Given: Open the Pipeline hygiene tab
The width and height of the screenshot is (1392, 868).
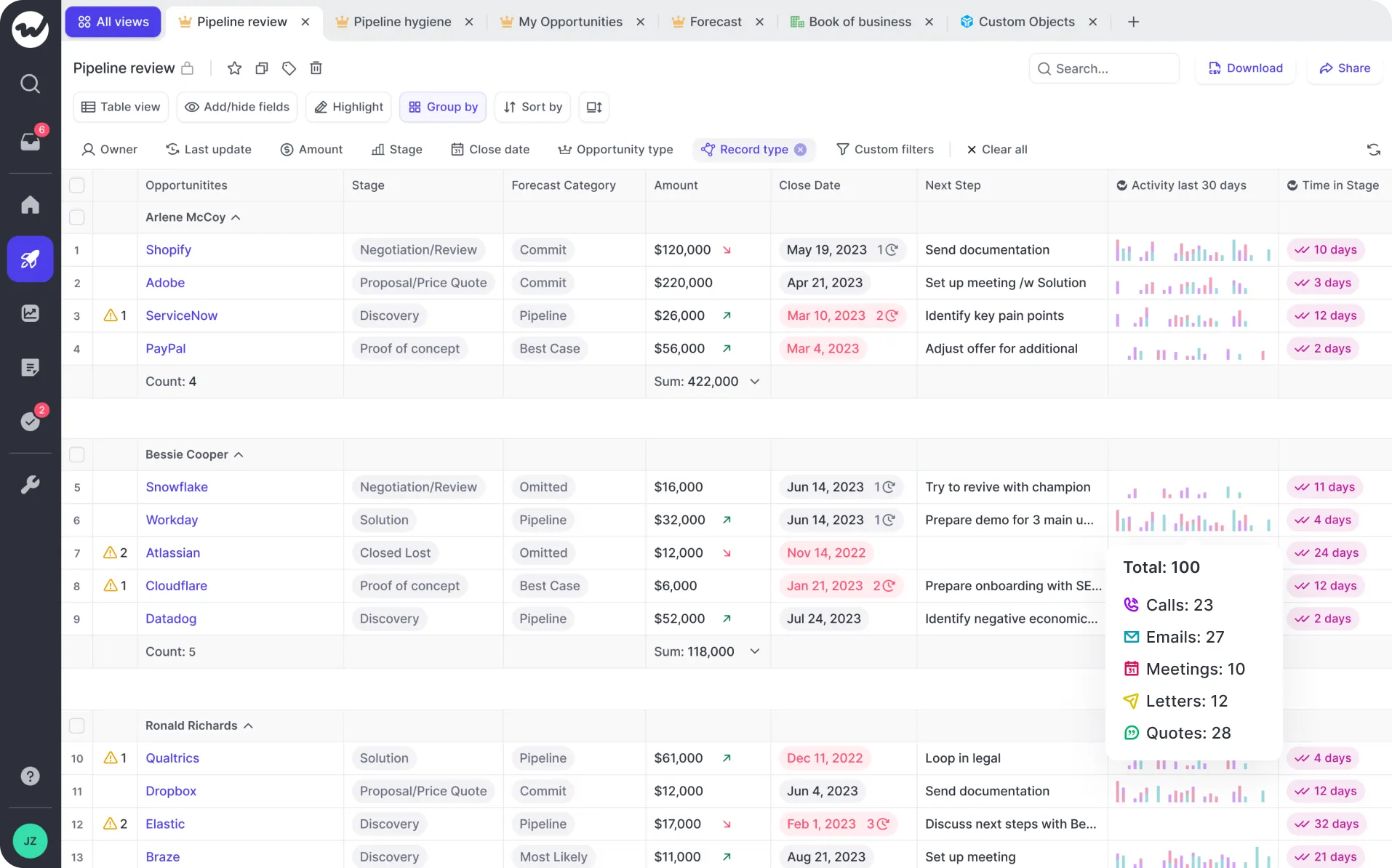Looking at the screenshot, I should click(401, 22).
